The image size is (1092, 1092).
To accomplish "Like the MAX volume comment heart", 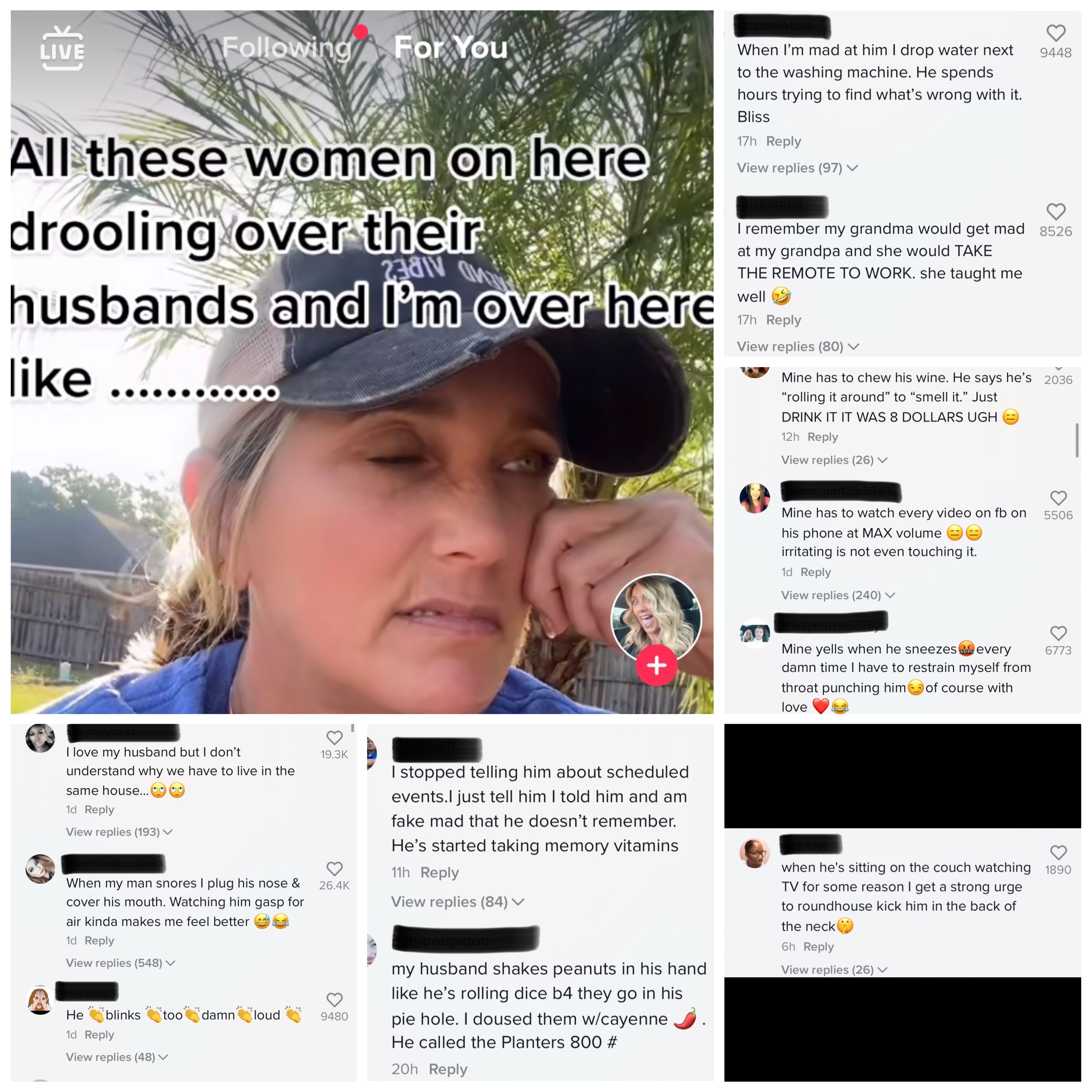I will [x=1058, y=497].
